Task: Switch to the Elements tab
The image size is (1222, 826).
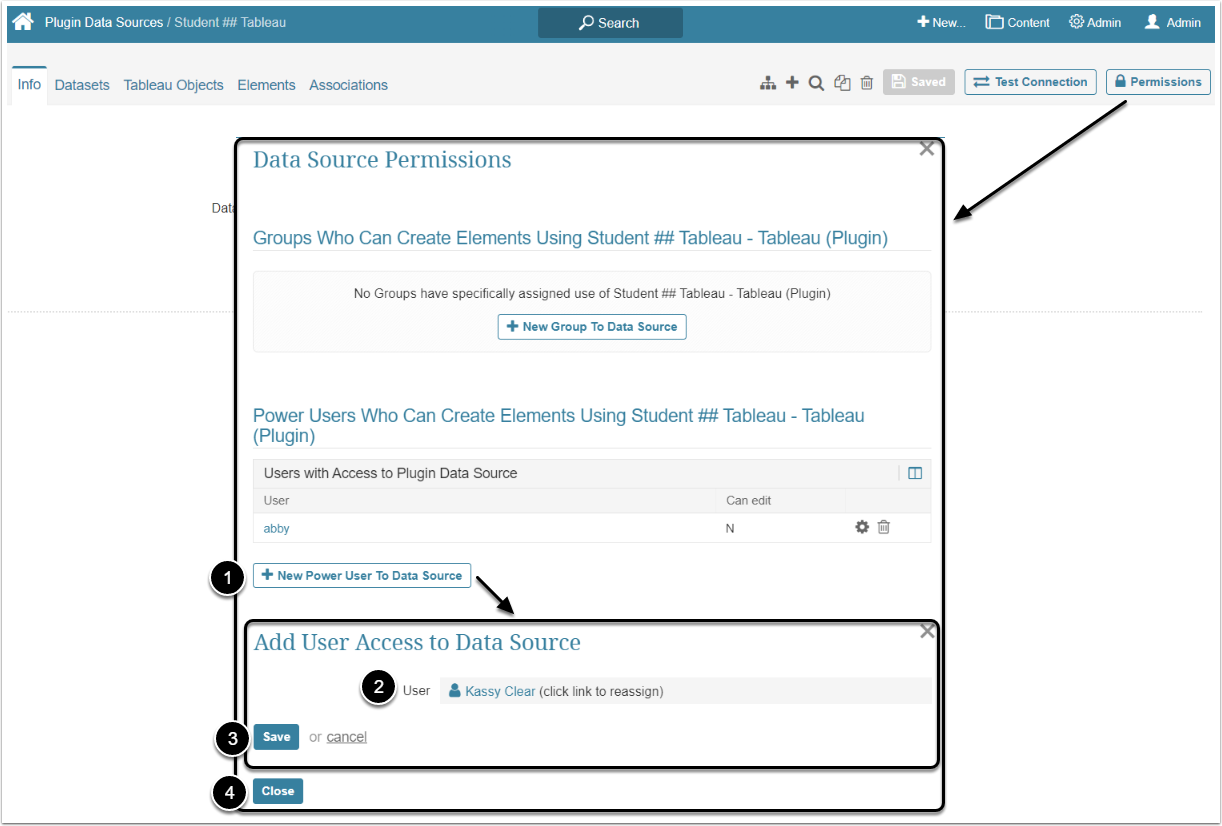Action: coord(266,85)
